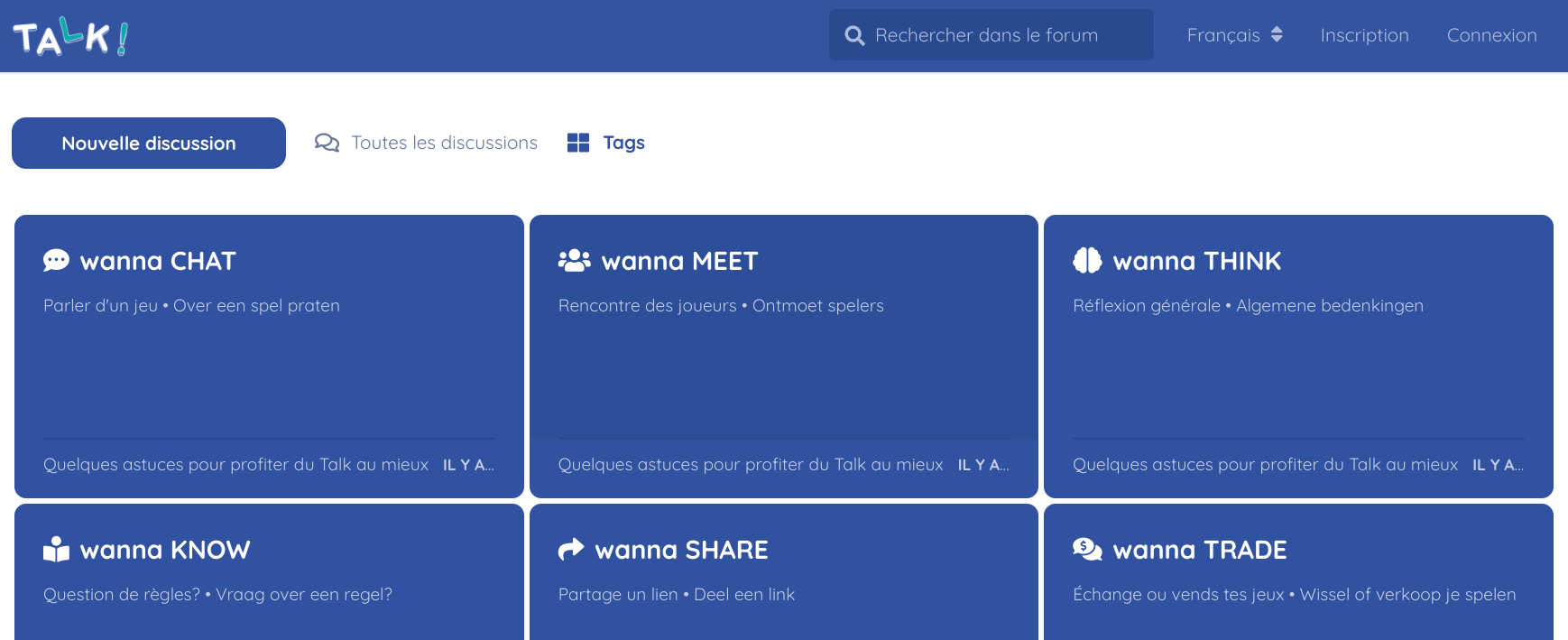Click the wanna KNOW book reader icon

(x=56, y=550)
